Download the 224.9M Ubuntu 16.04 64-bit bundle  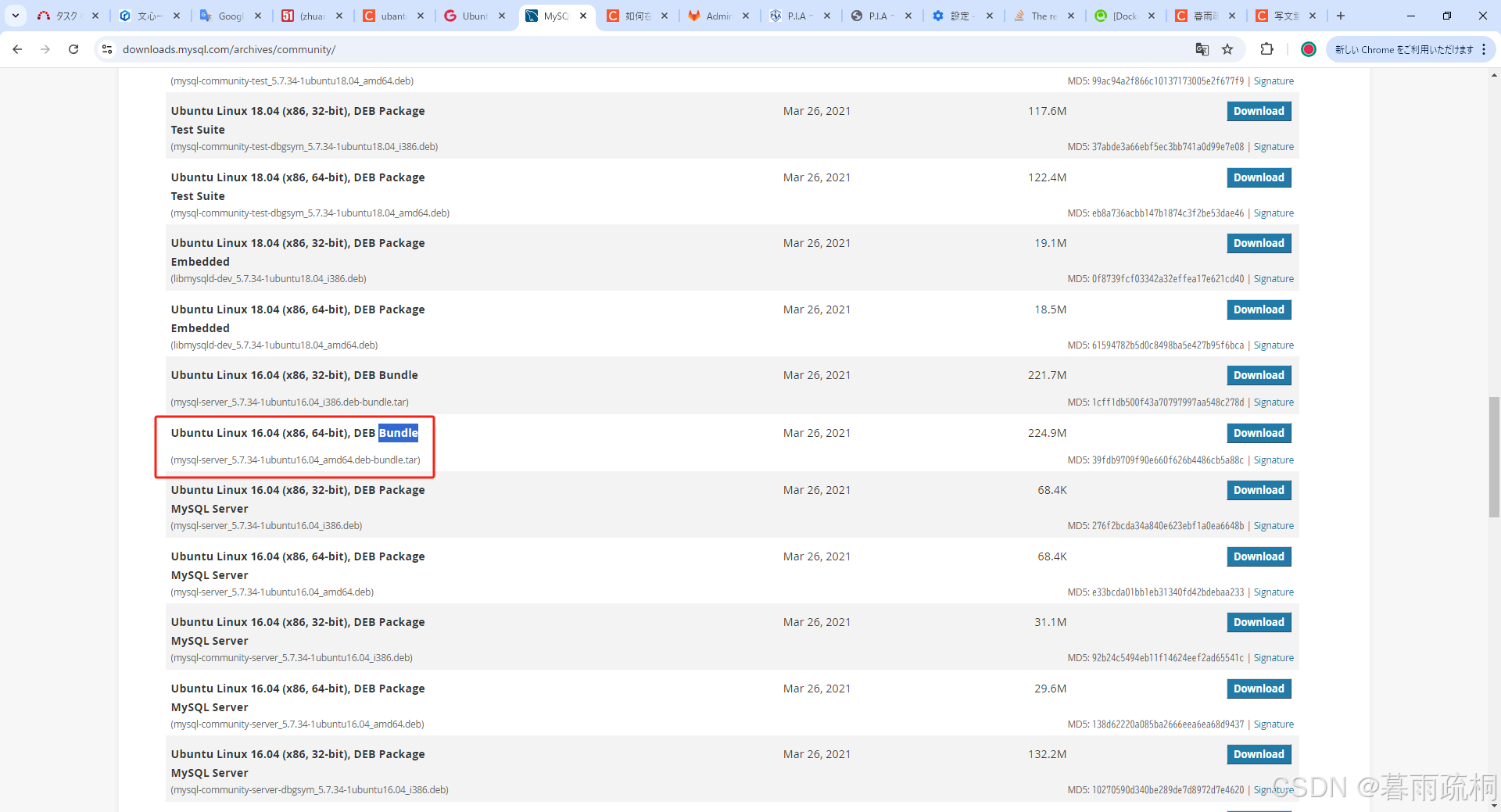[x=1259, y=433]
